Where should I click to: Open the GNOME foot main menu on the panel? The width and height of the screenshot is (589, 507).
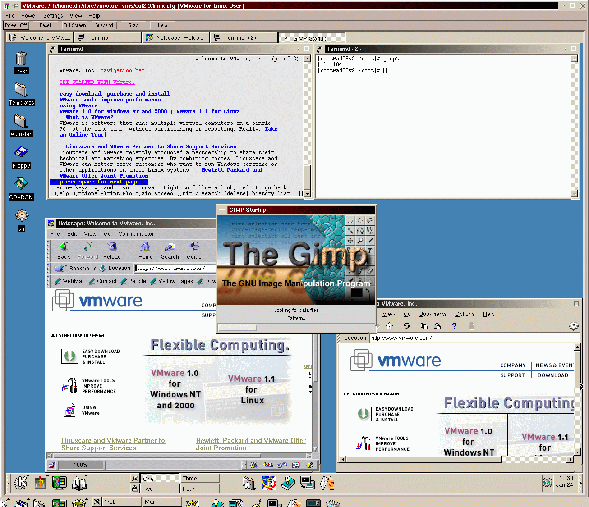[21, 483]
